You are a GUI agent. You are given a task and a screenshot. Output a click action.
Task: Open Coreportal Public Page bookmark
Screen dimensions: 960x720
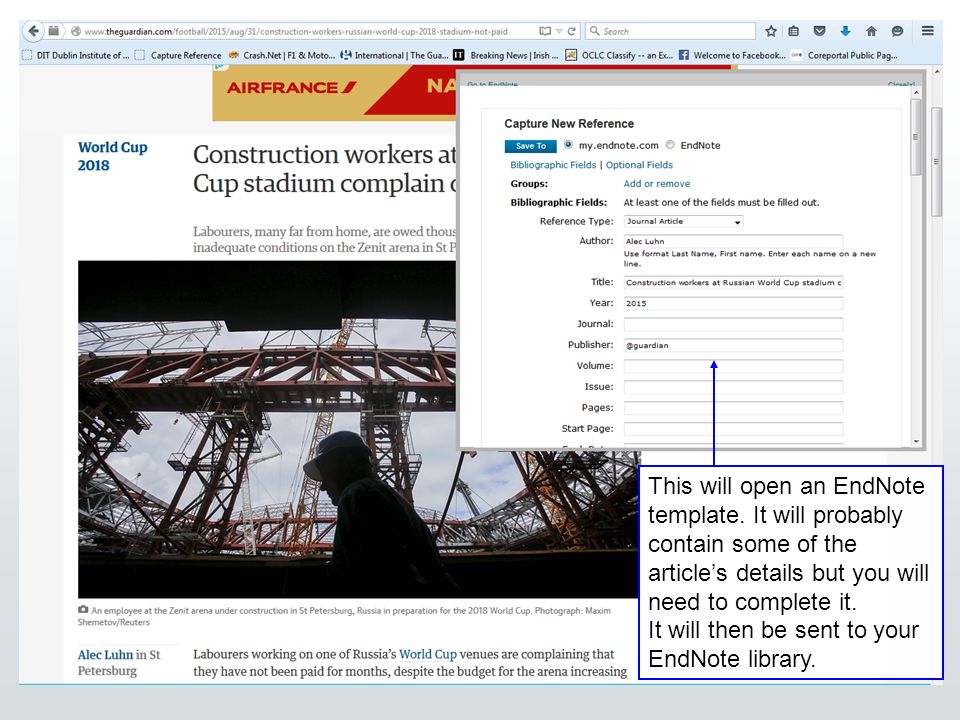pos(845,55)
